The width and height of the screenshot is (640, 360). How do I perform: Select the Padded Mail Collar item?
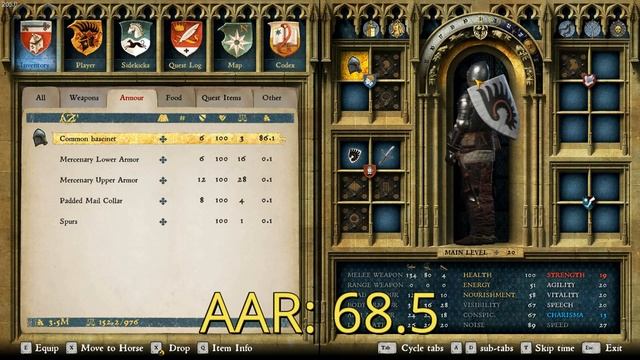click(91, 201)
